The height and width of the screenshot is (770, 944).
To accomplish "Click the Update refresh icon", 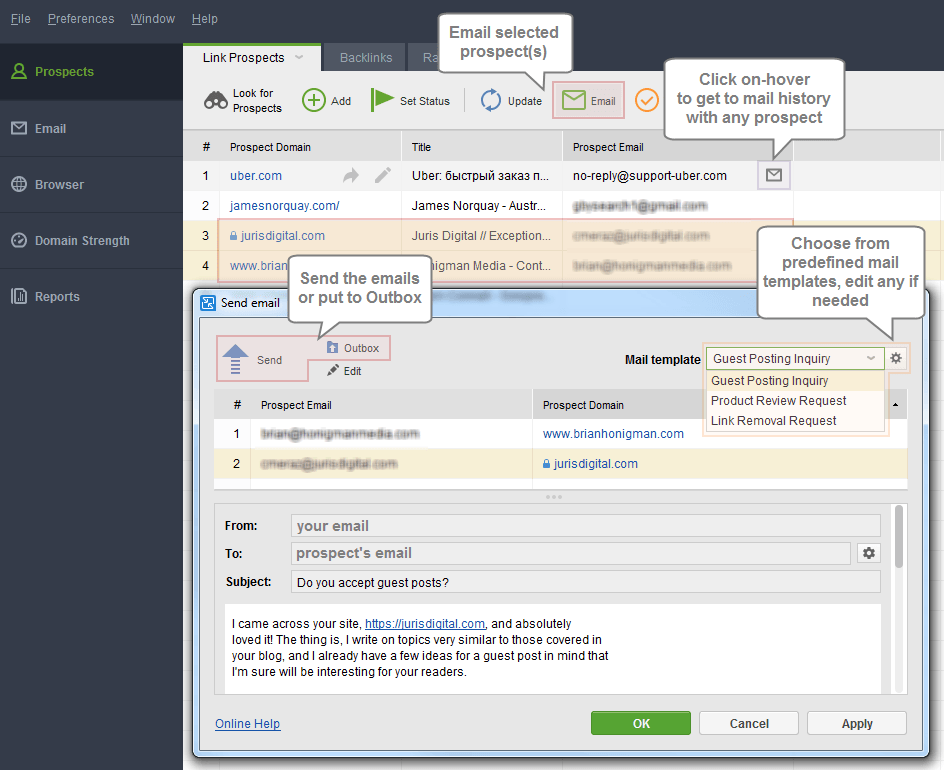I will (491, 100).
